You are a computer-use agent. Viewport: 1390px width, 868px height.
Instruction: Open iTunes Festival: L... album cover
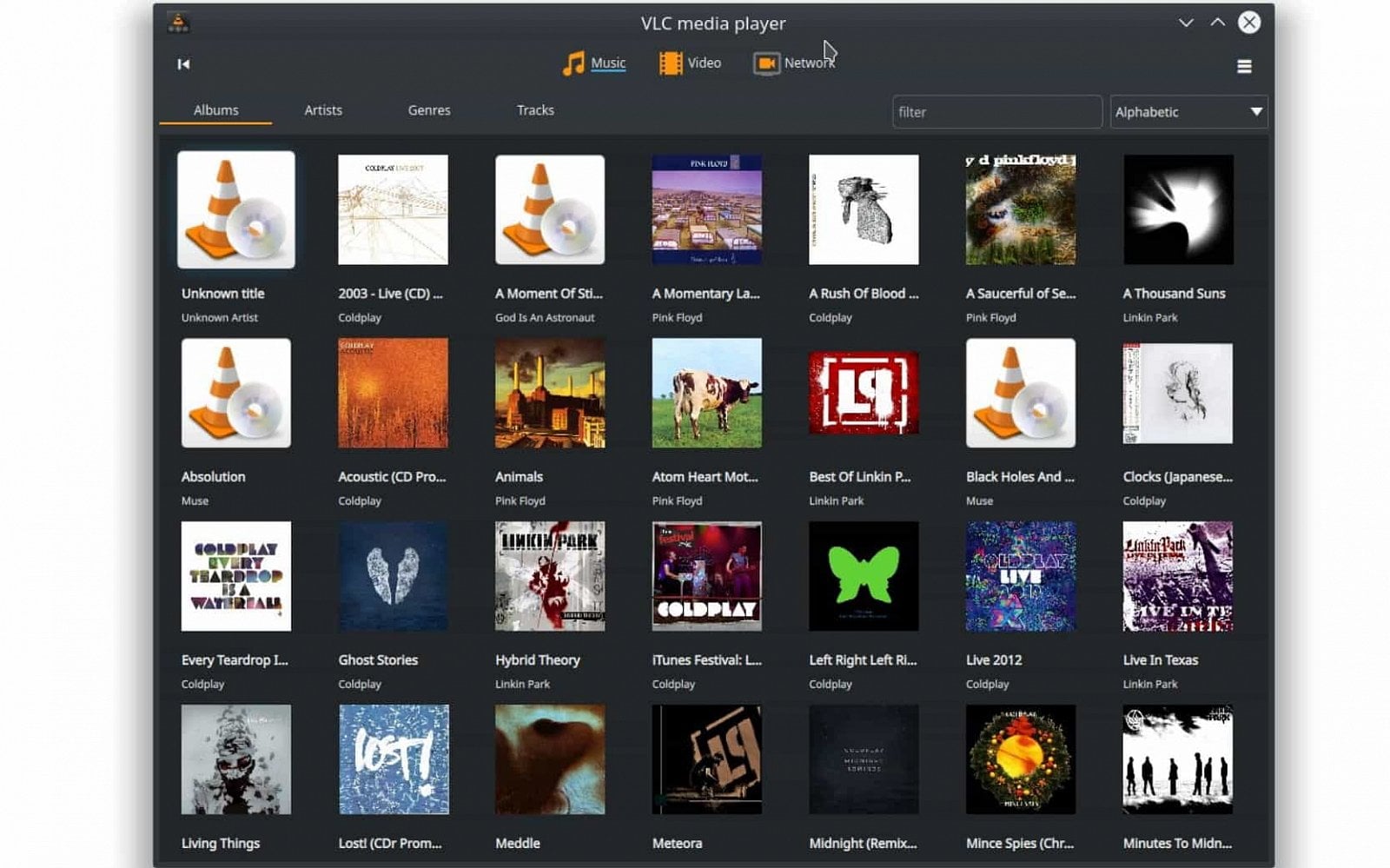click(707, 576)
